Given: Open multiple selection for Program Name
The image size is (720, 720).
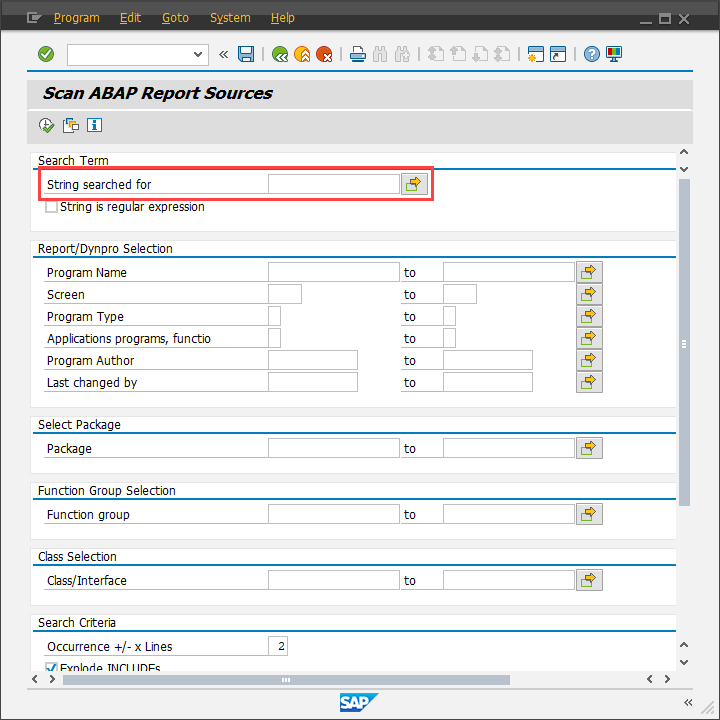Looking at the screenshot, I should tap(589, 272).
